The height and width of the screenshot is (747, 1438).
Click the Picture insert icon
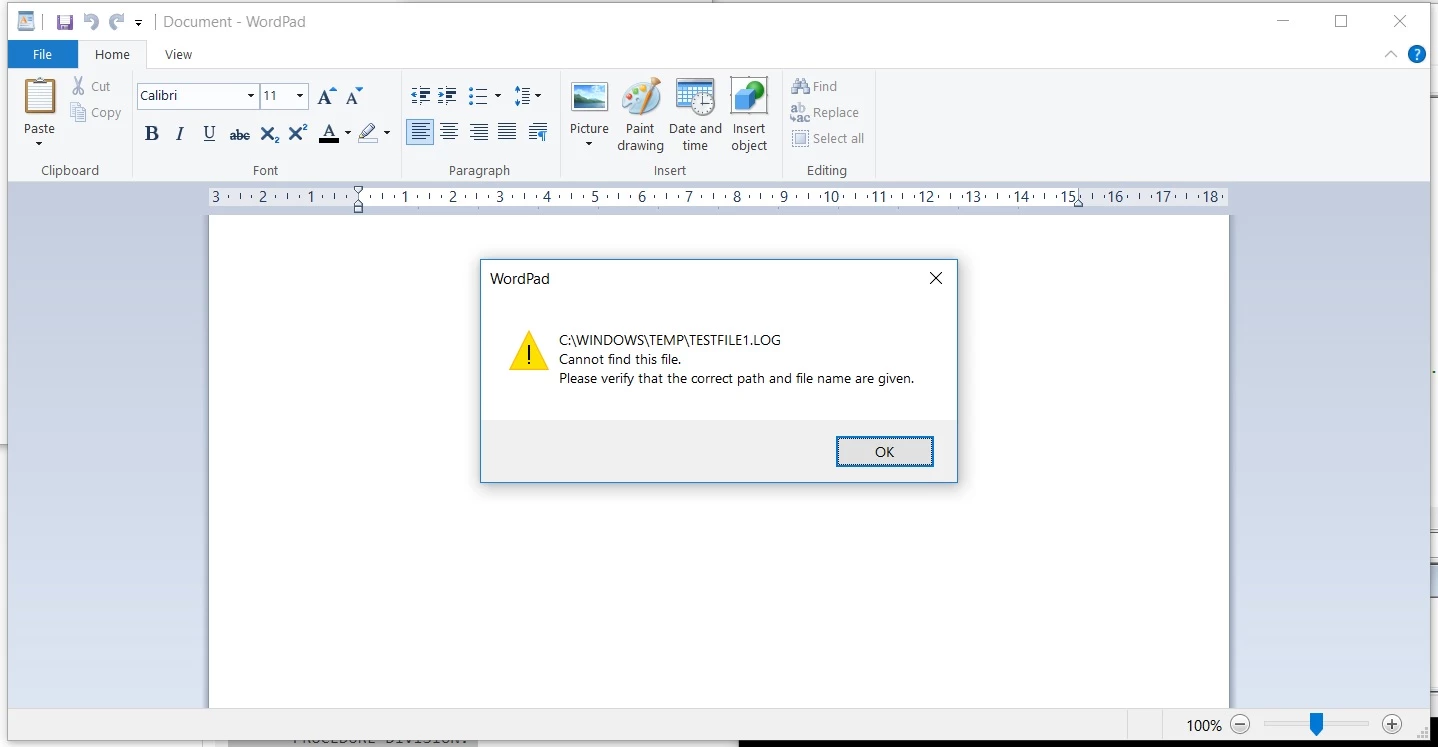pos(589,98)
